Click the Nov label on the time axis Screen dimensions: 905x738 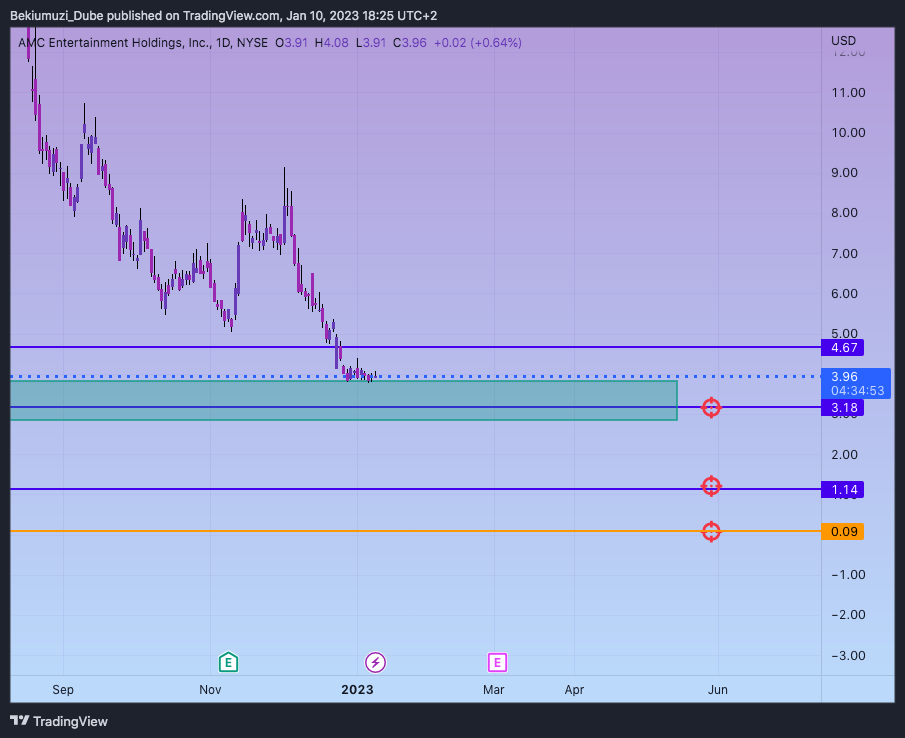click(x=210, y=690)
